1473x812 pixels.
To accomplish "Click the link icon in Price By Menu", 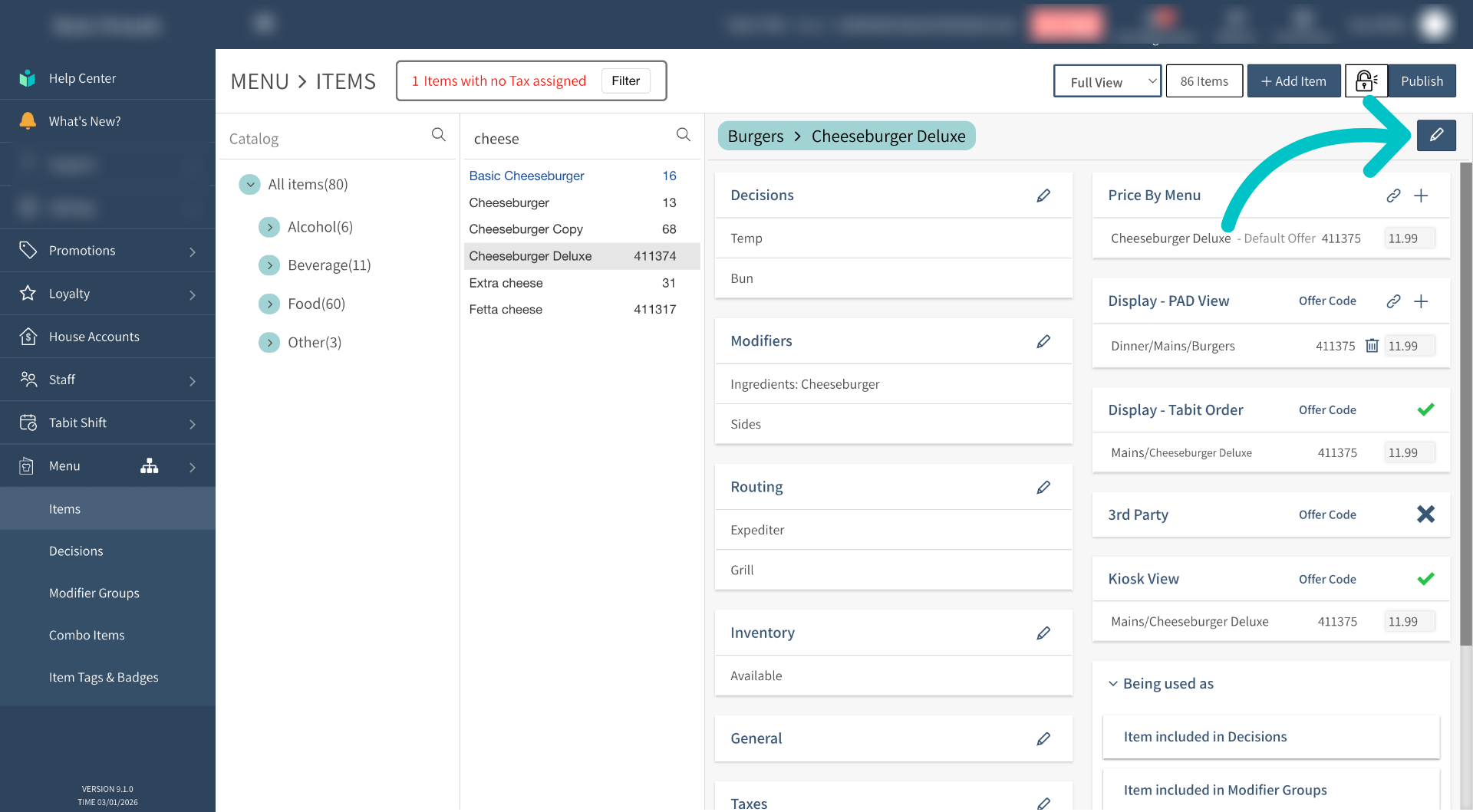I will pos(1393,196).
